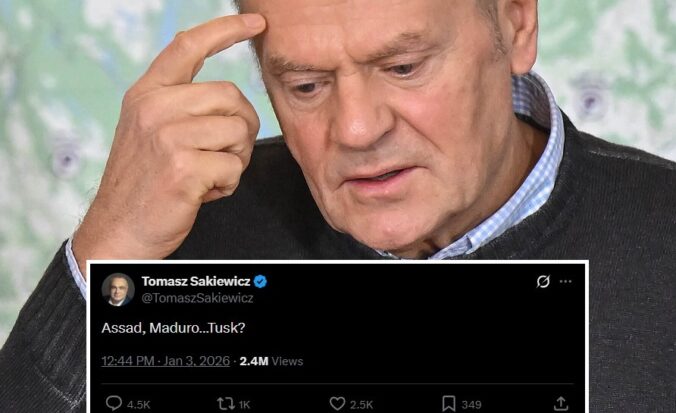Screen dimensions: 676x413
Task: Open the 1K reposts count
Action: [244, 405]
